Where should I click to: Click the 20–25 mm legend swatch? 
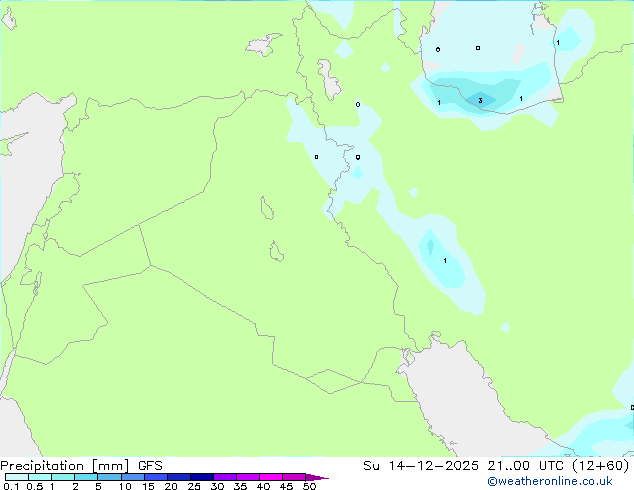tap(179, 477)
